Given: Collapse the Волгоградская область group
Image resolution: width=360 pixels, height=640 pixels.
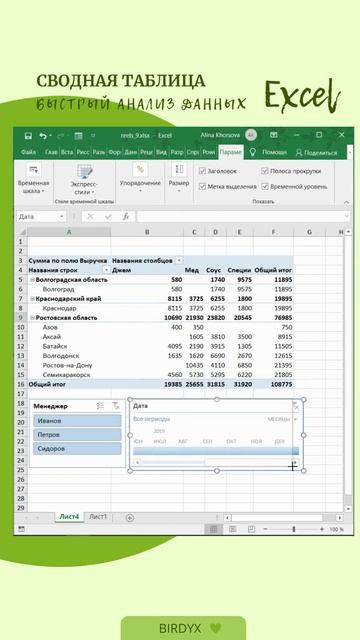Looking at the screenshot, I should coord(32,280).
